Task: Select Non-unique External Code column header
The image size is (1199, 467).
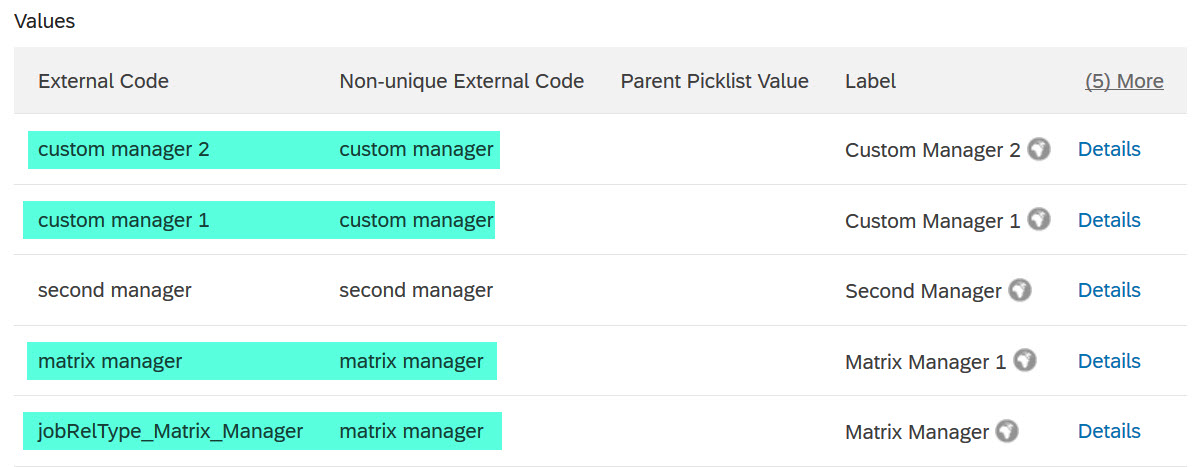Action: point(462,81)
